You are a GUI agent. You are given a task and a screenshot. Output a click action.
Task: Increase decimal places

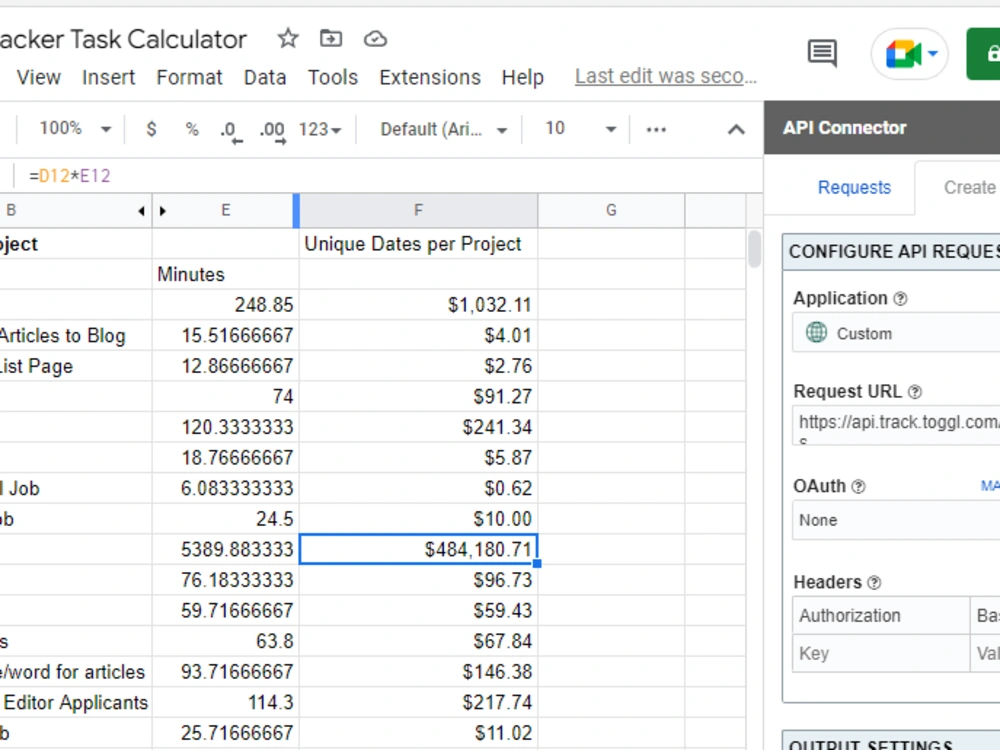[x=272, y=131]
